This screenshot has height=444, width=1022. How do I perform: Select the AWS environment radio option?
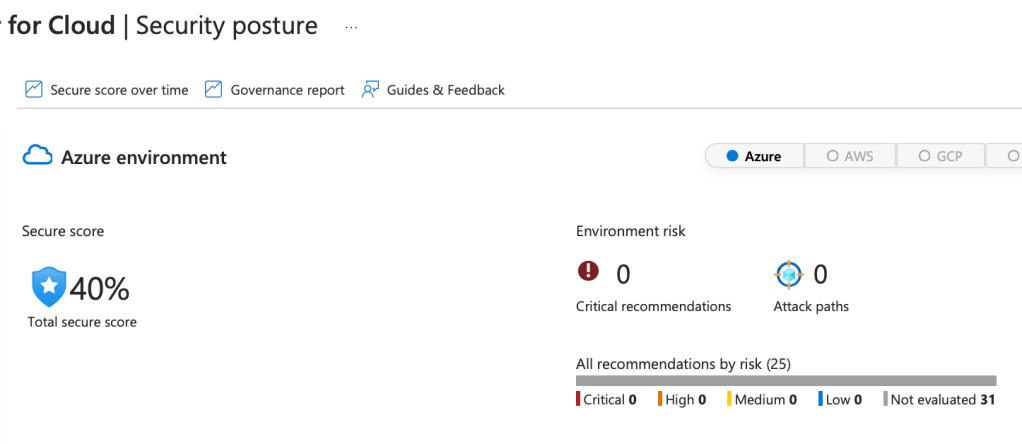click(850, 156)
